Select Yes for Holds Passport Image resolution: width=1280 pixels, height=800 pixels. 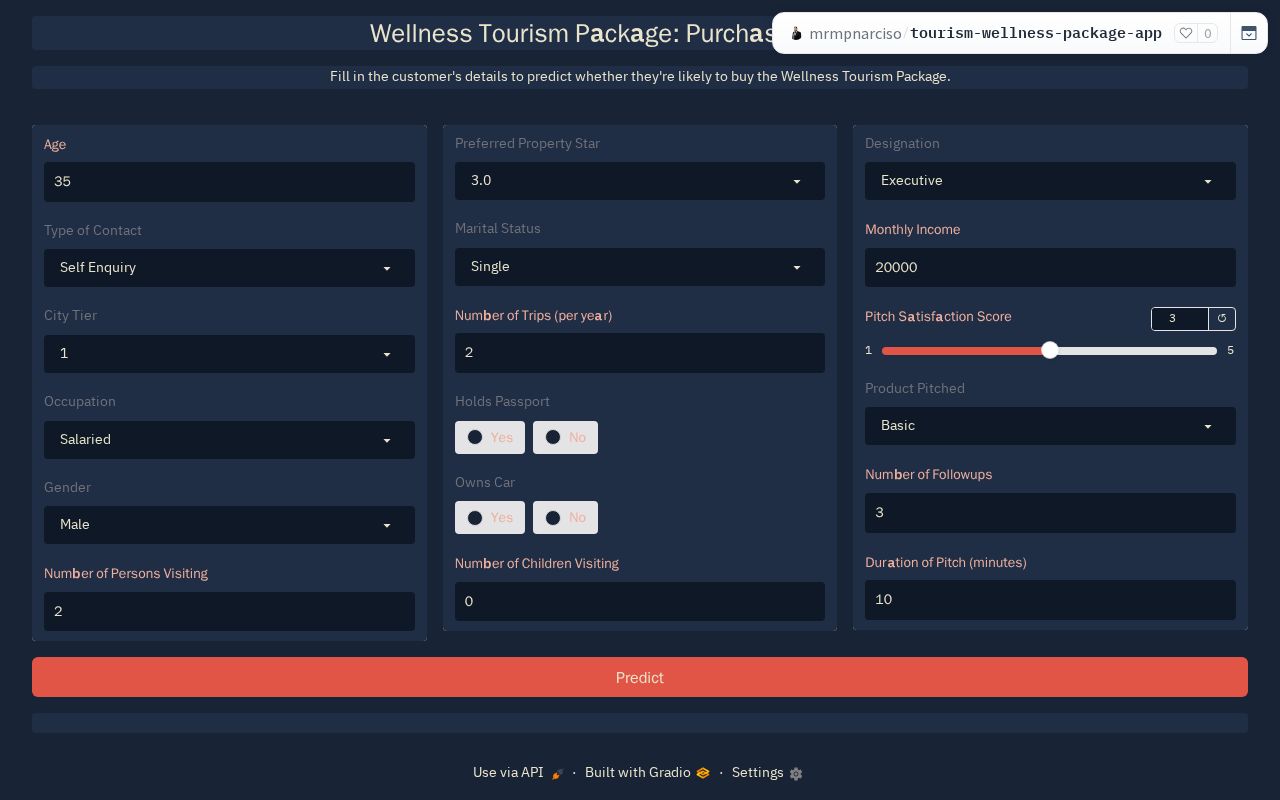click(489, 437)
